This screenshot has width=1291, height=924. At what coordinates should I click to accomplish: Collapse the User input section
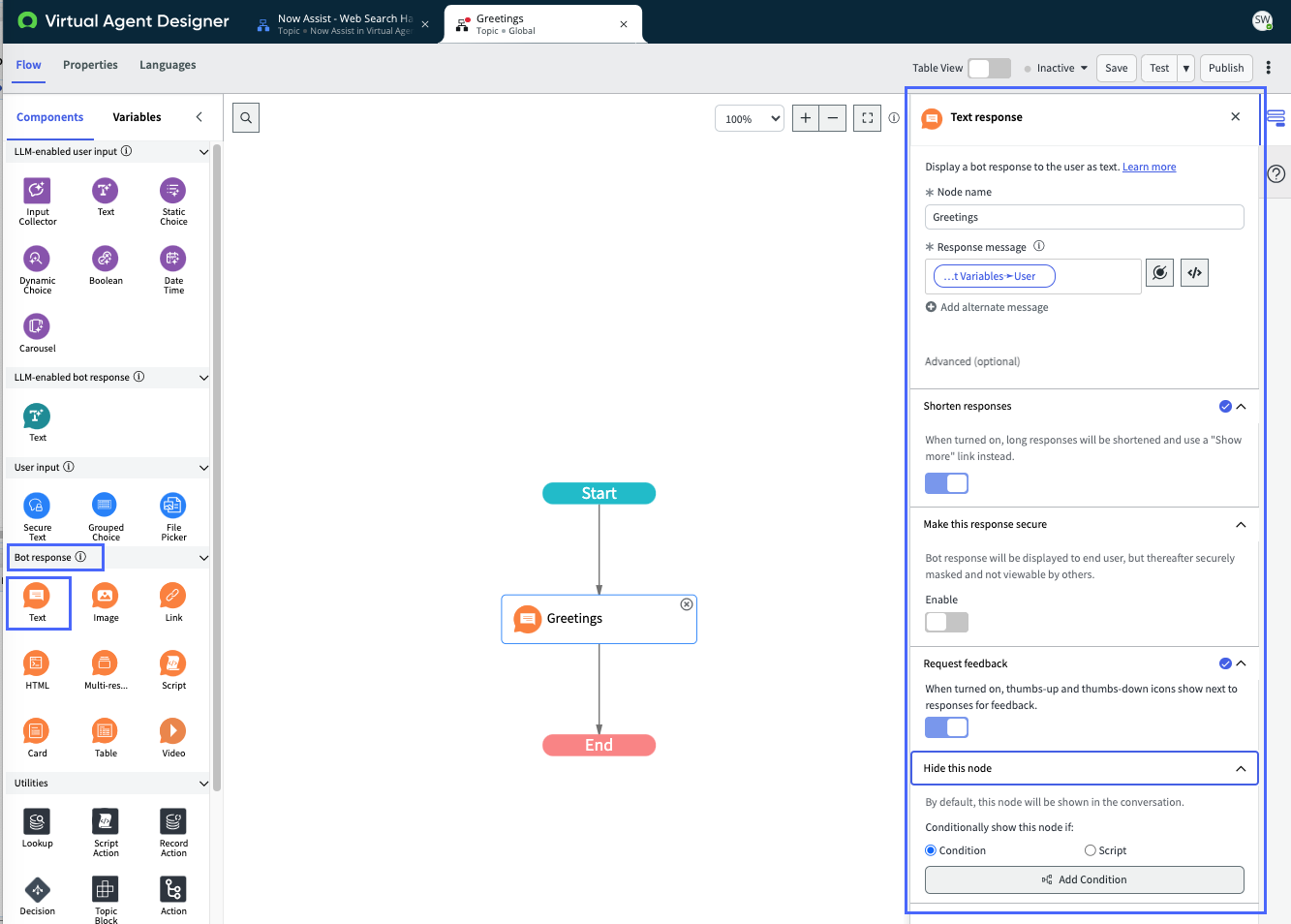click(x=203, y=468)
